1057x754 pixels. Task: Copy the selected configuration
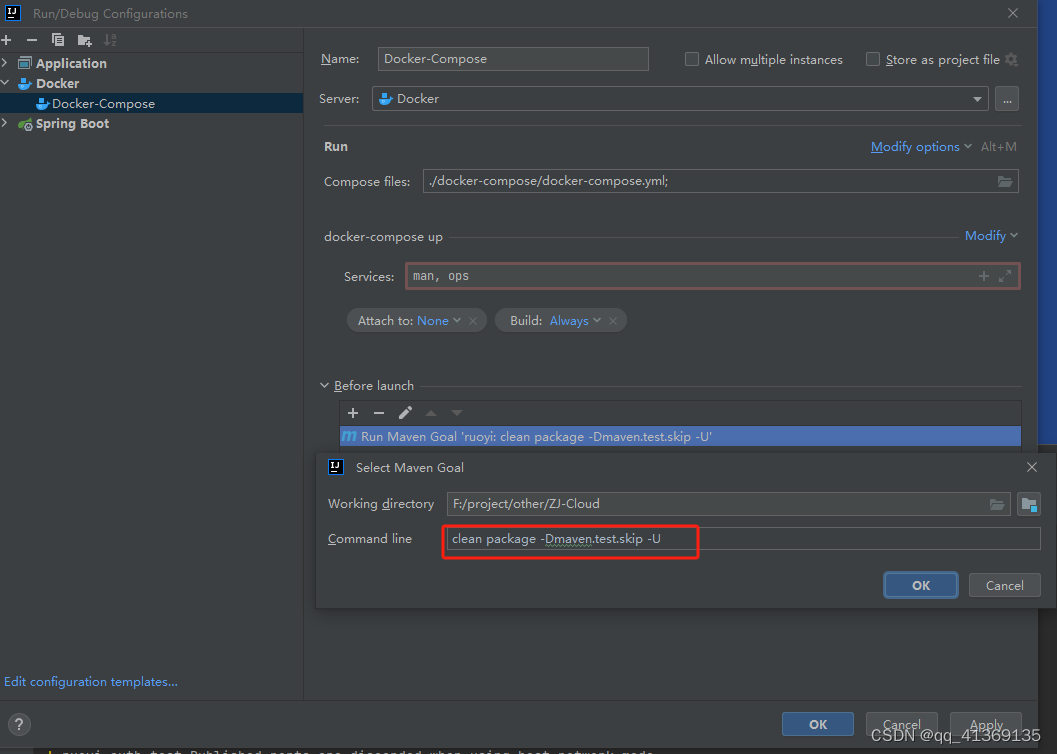click(x=58, y=40)
